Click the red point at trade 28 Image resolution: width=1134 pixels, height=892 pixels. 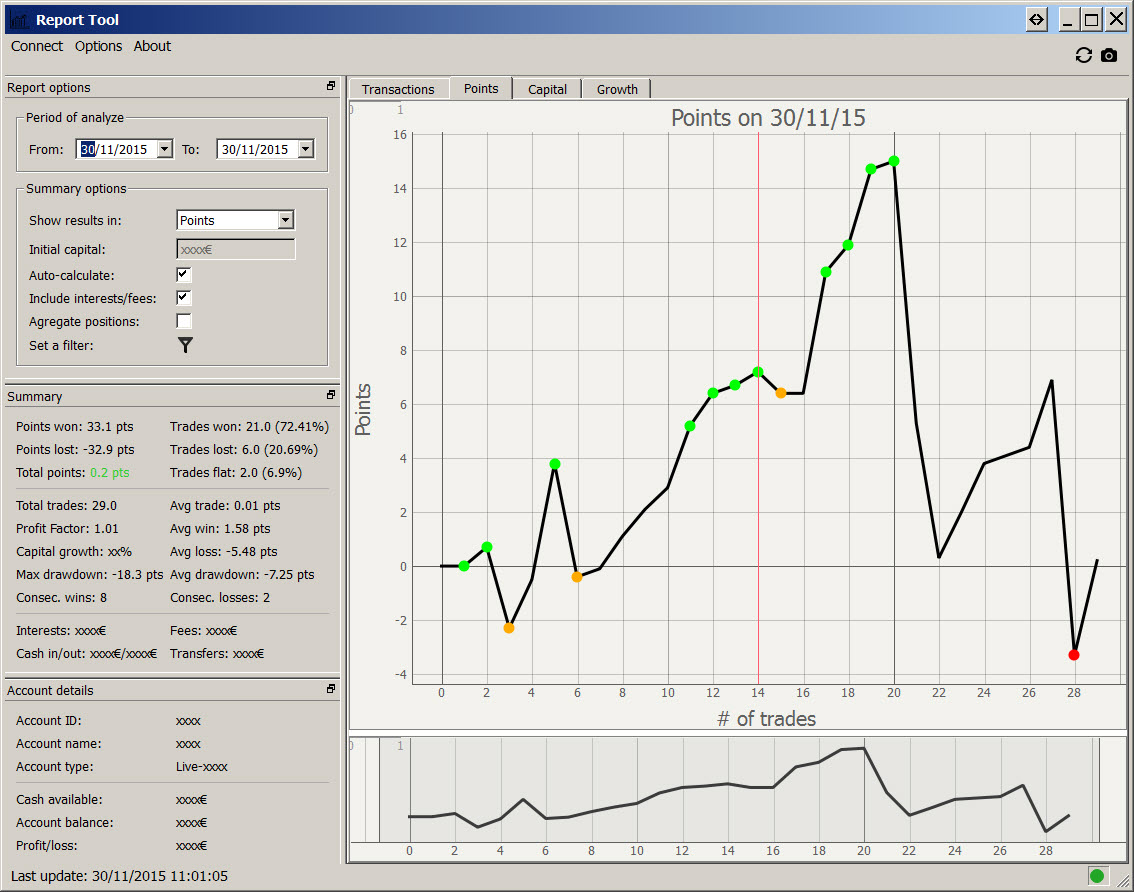pos(1074,655)
